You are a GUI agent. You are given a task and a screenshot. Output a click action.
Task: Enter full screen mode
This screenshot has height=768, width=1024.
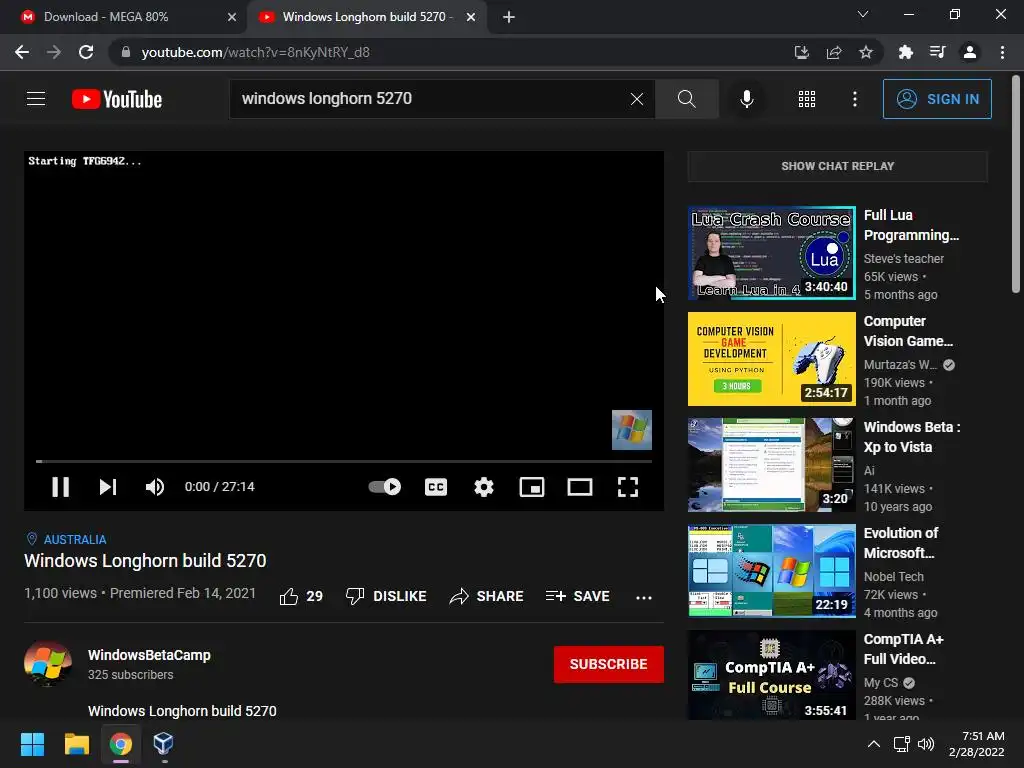pyautogui.click(x=628, y=487)
